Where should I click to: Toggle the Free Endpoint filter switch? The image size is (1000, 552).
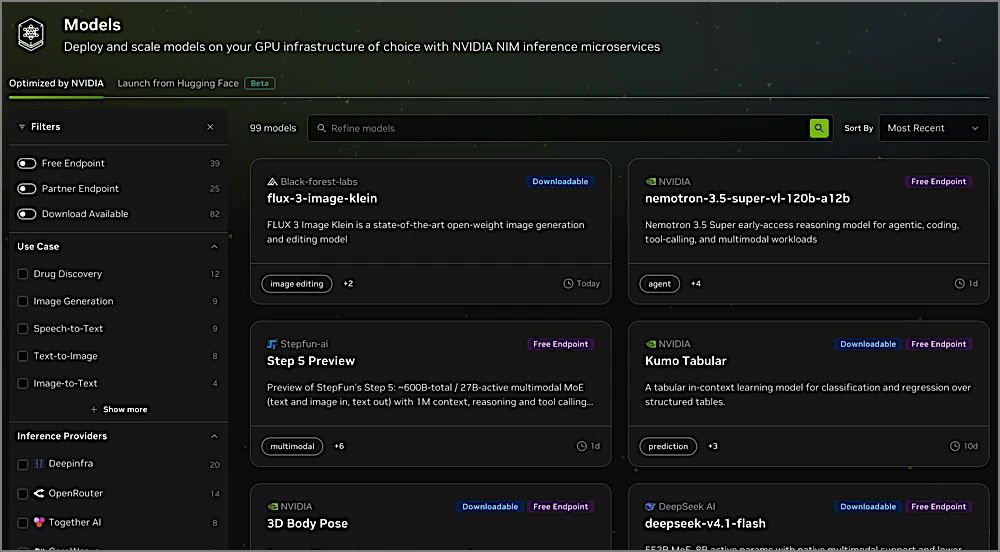26,164
